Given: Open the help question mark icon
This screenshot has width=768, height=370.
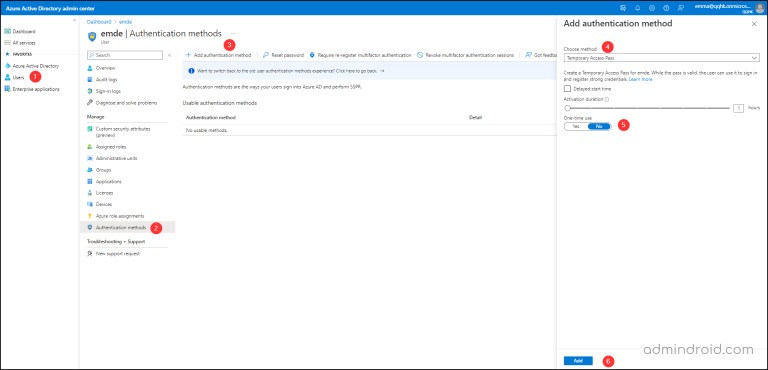Looking at the screenshot, I should (x=666, y=8).
